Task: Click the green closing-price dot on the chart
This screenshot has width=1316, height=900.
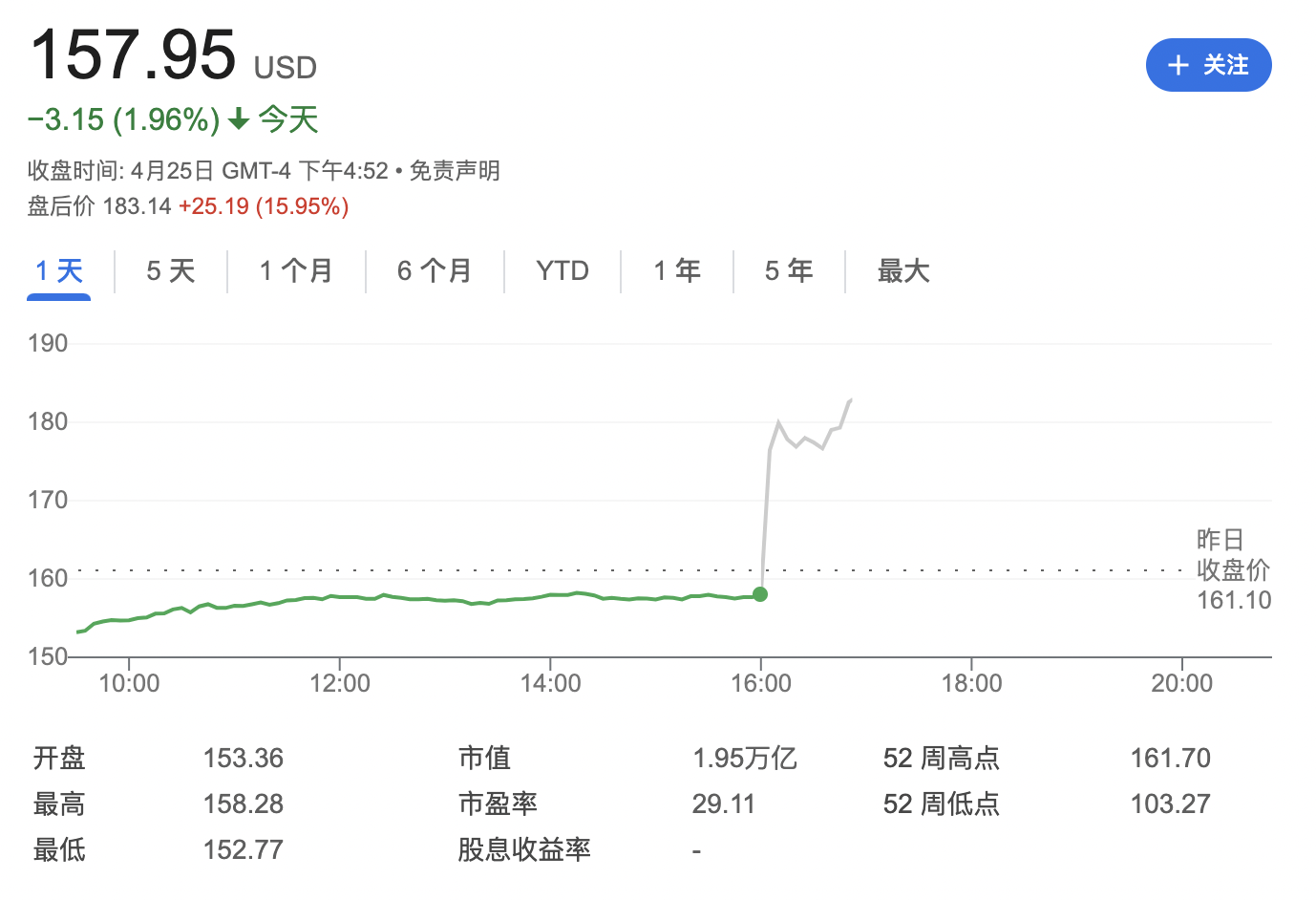Action: [x=760, y=594]
